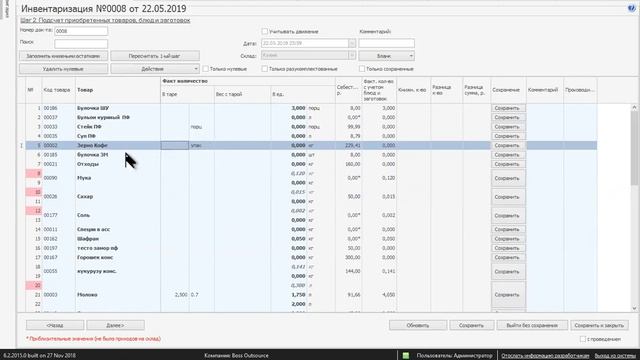Click Выйти без сохранения button
Screen dimensions: 640x360
point(532,325)
